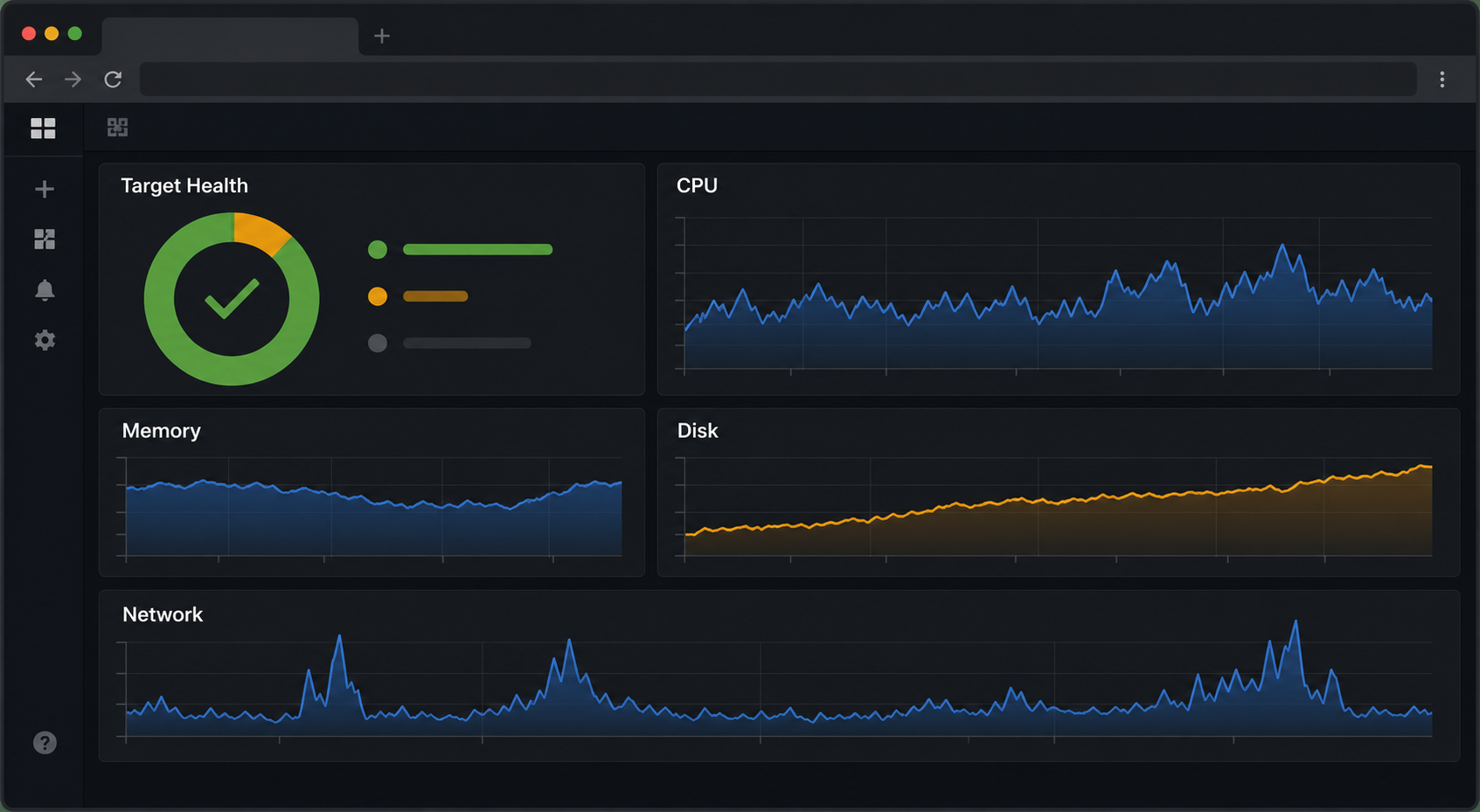Click the checkmark in the health donut
The width and height of the screenshot is (1480, 812).
[x=232, y=299]
